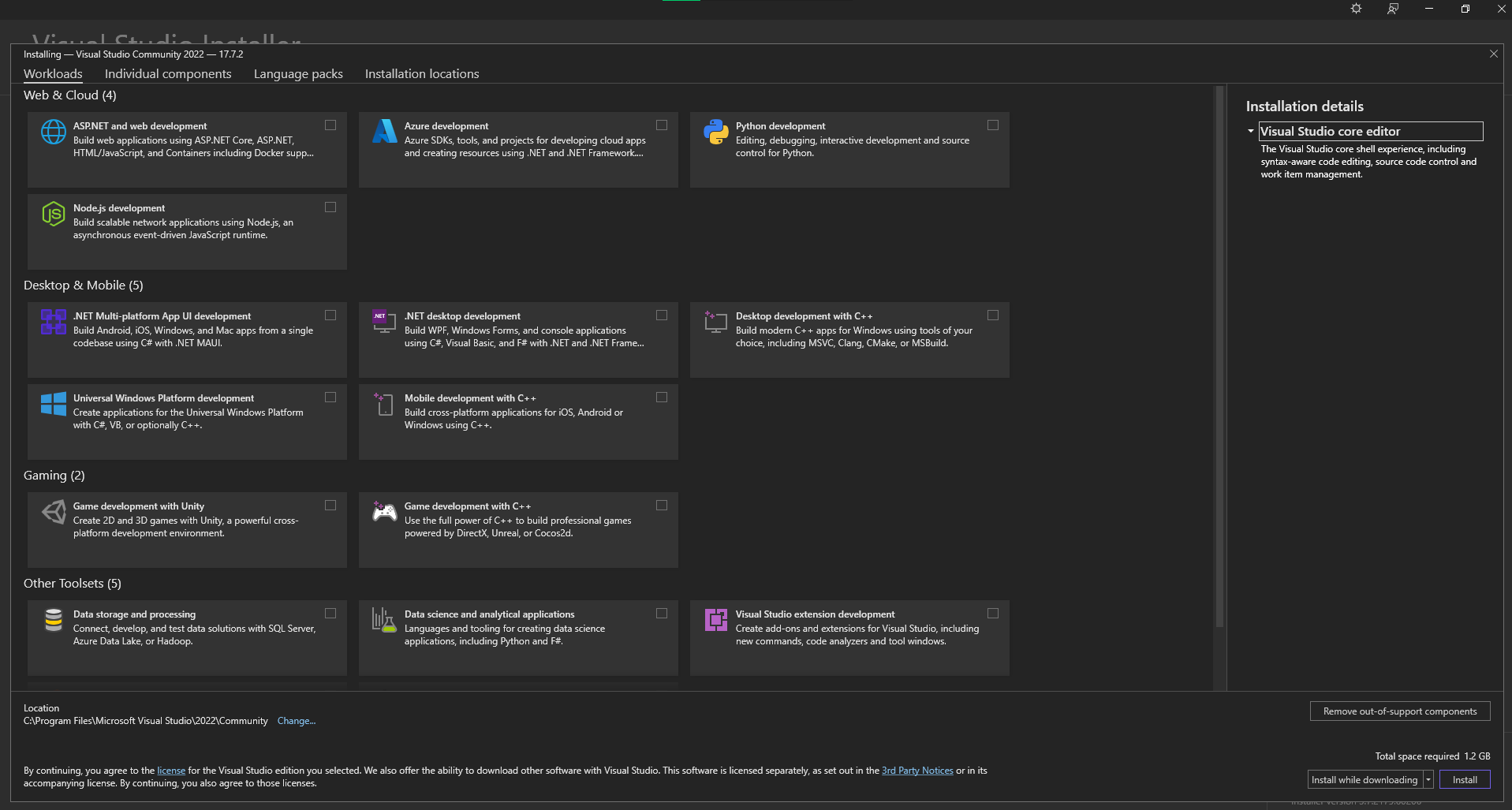Image resolution: width=1512 pixels, height=810 pixels.
Task: Check Game development with Unity workload
Action: (330, 506)
